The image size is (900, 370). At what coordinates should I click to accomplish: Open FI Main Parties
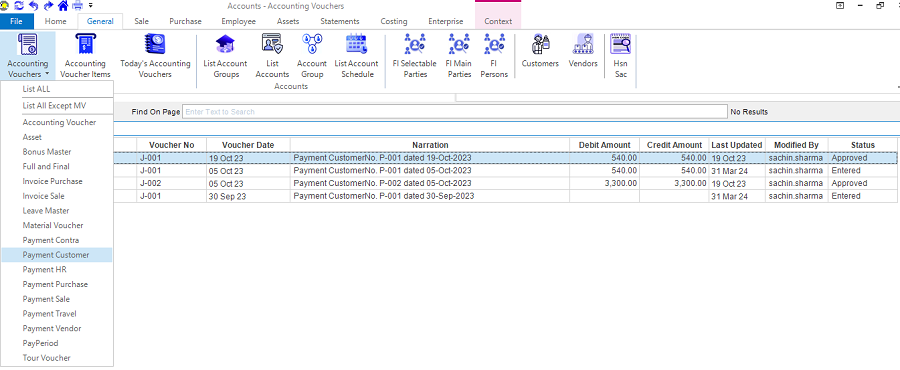pyautogui.click(x=459, y=55)
